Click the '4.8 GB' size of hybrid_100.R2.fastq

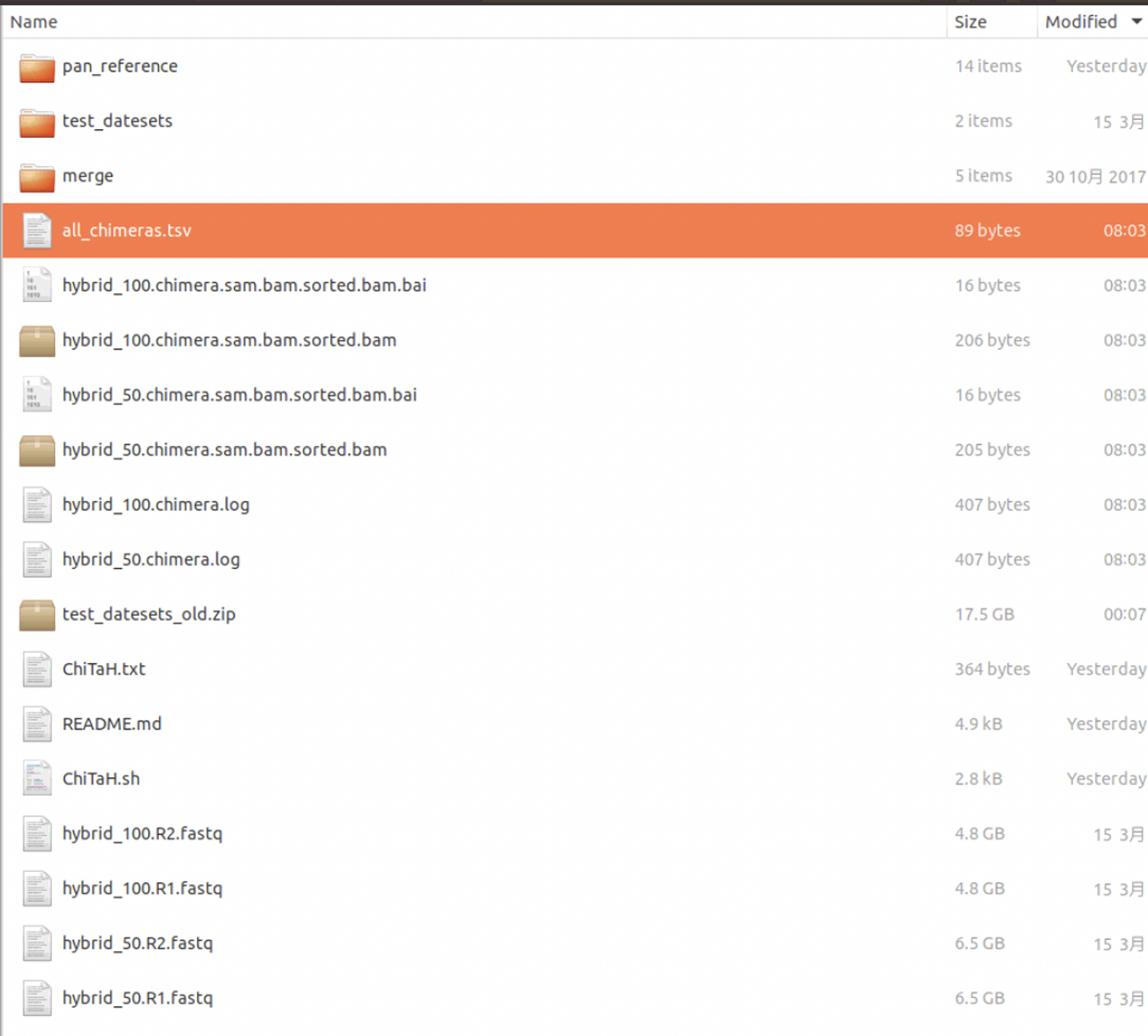click(x=980, y=833)
